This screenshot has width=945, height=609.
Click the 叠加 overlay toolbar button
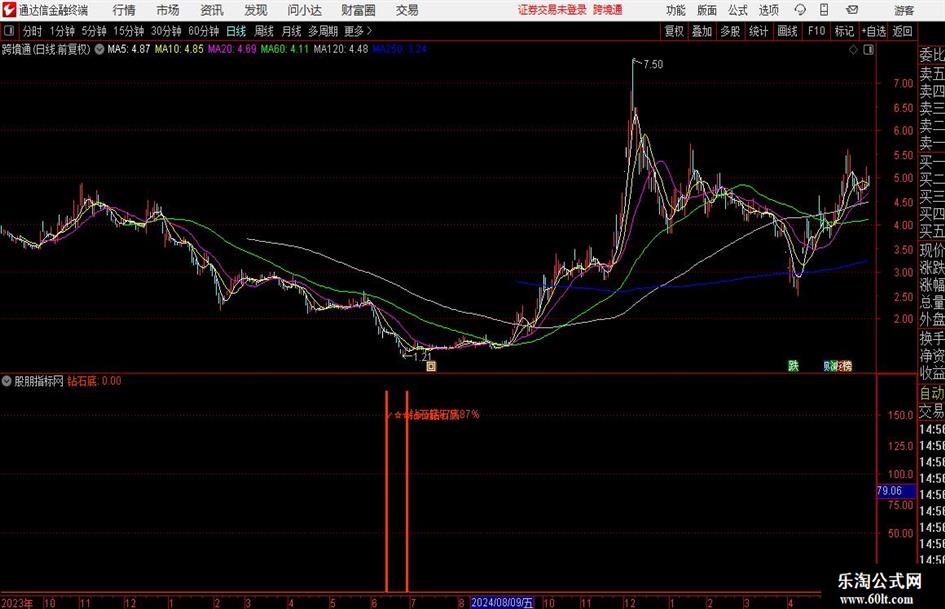click(702, 31)
